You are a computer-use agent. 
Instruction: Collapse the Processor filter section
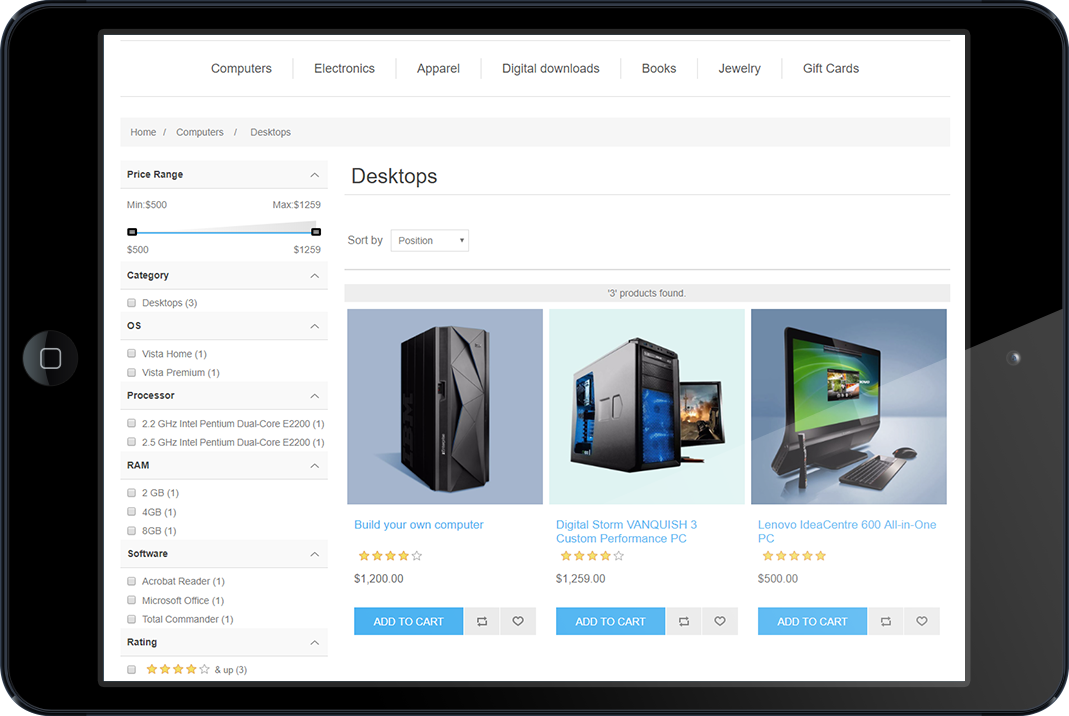(314, 396)
